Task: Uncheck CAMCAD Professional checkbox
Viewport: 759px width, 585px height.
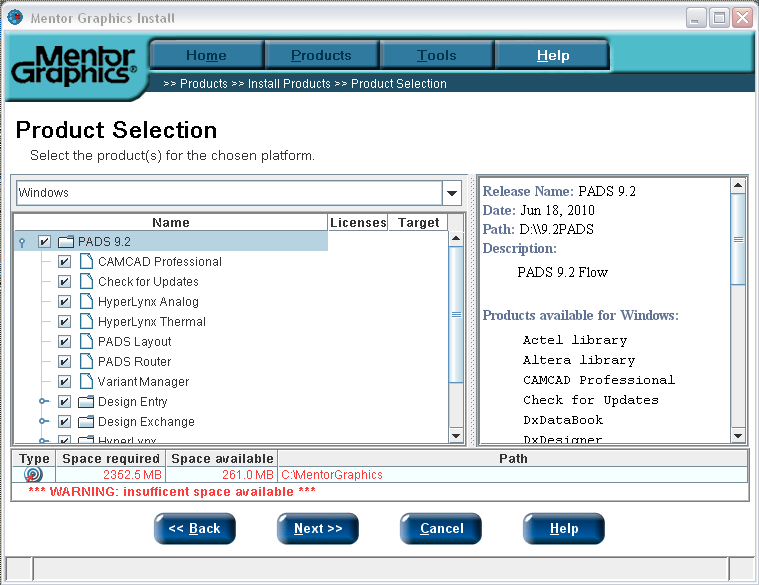Action: click(64, 262)
